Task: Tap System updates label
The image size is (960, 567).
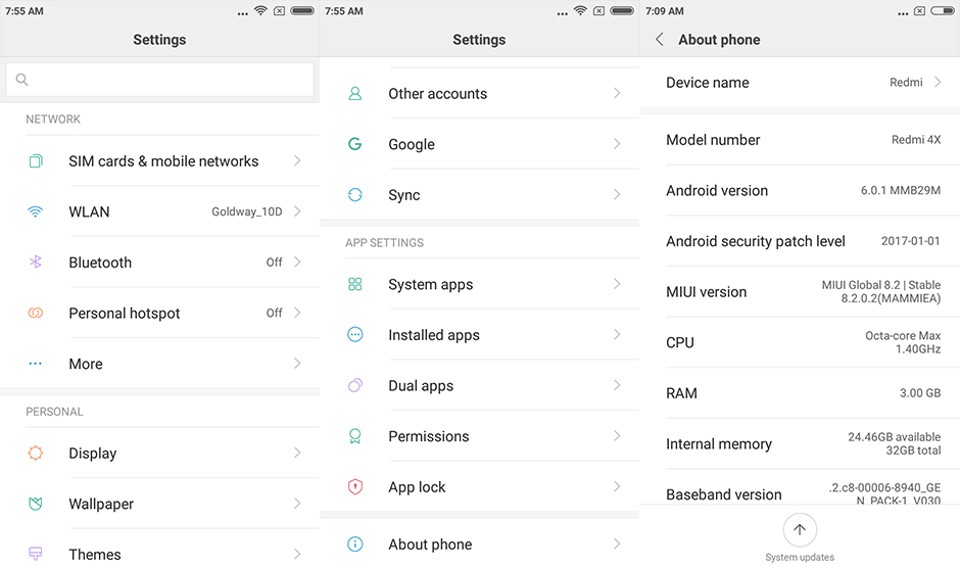Action: tap(800, 557)
